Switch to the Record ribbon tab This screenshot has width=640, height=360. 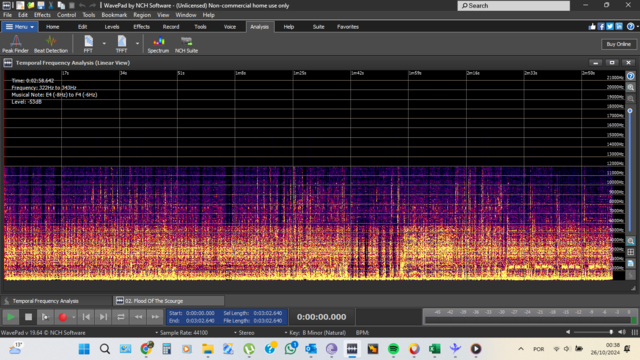point(171,27)
